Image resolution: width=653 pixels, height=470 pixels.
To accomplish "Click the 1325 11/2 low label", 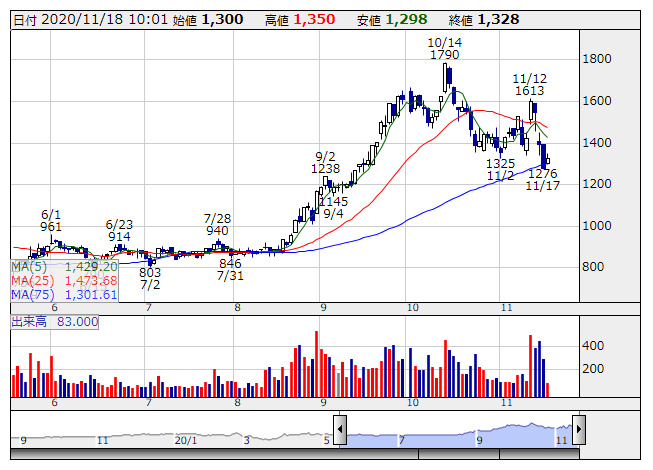I will point(501,169).
